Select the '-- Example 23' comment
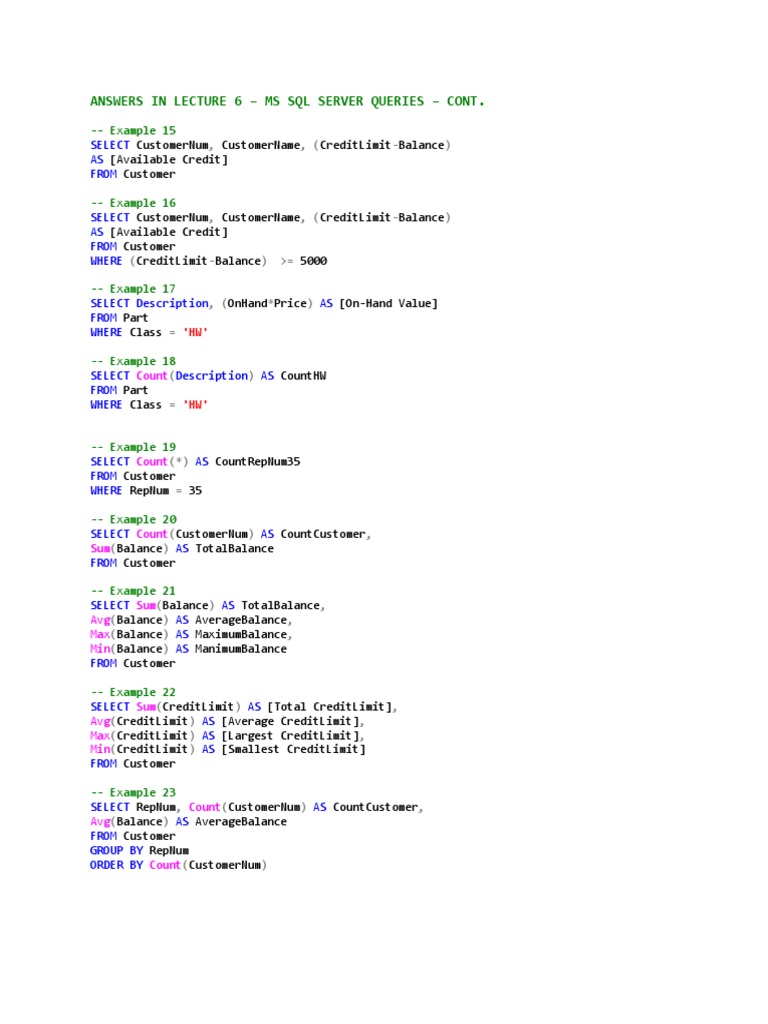 [x=133, y=793]
